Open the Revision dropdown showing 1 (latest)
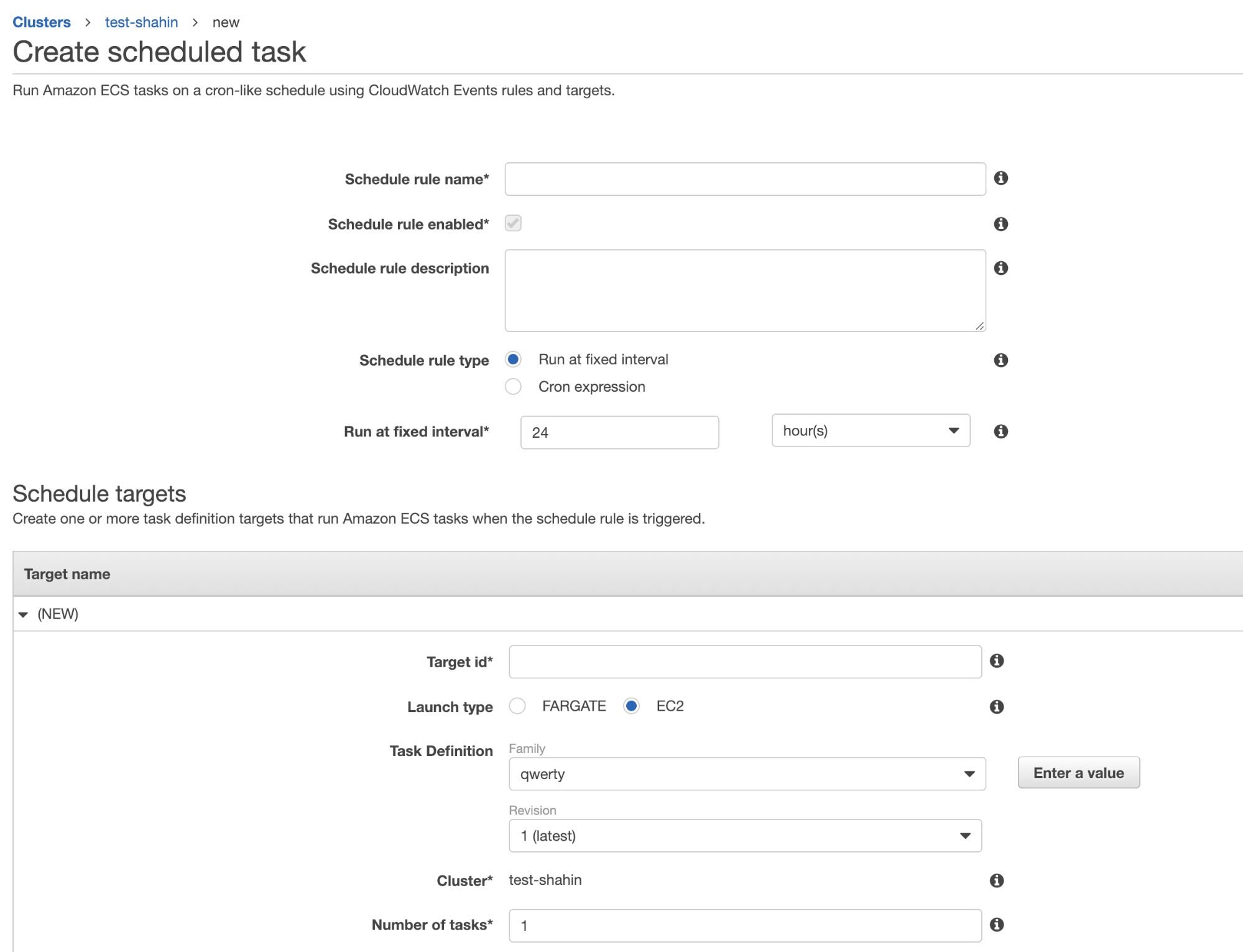 pos(744,836)
